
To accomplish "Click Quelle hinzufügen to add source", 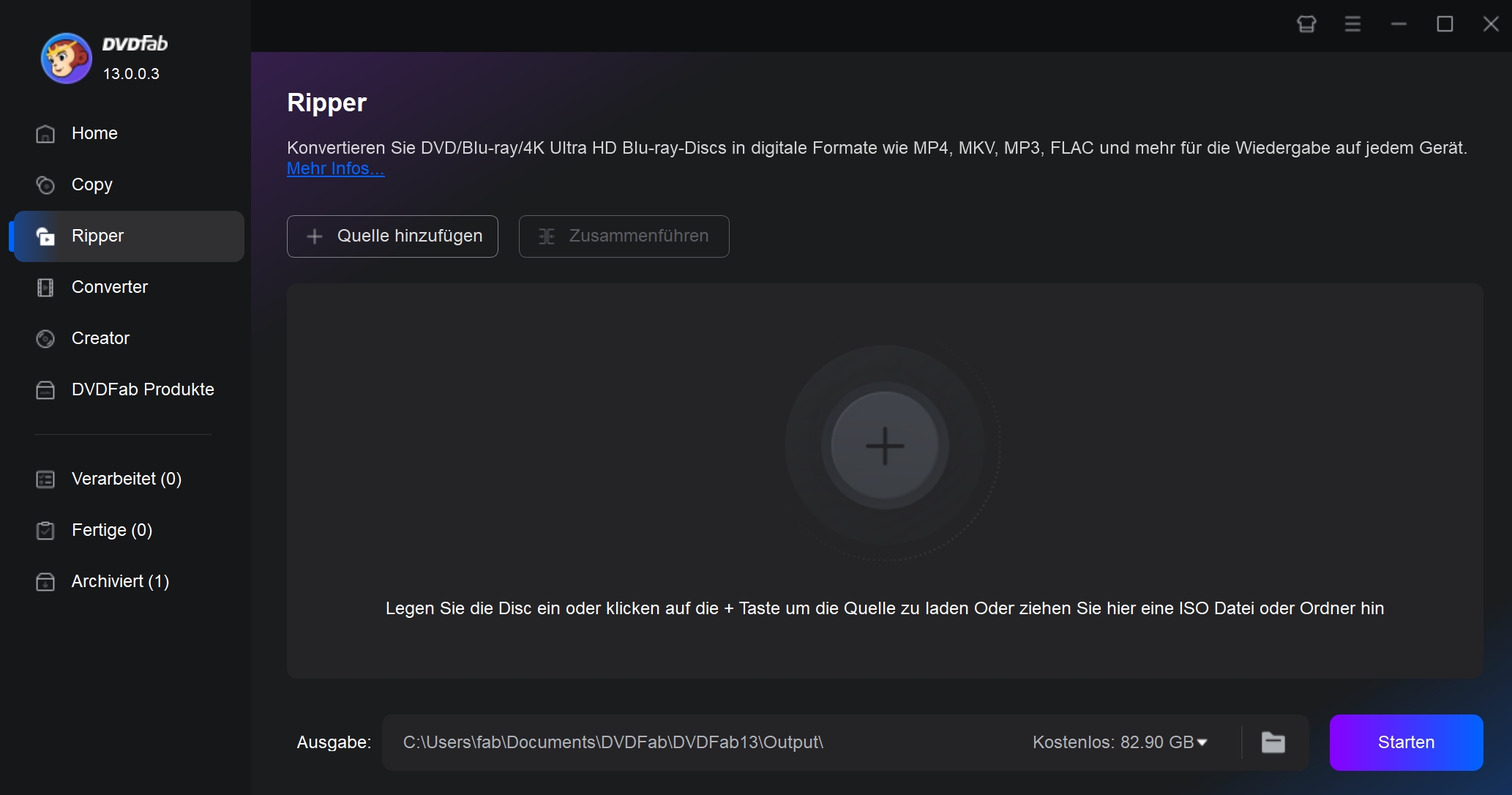I will point(392,236).
